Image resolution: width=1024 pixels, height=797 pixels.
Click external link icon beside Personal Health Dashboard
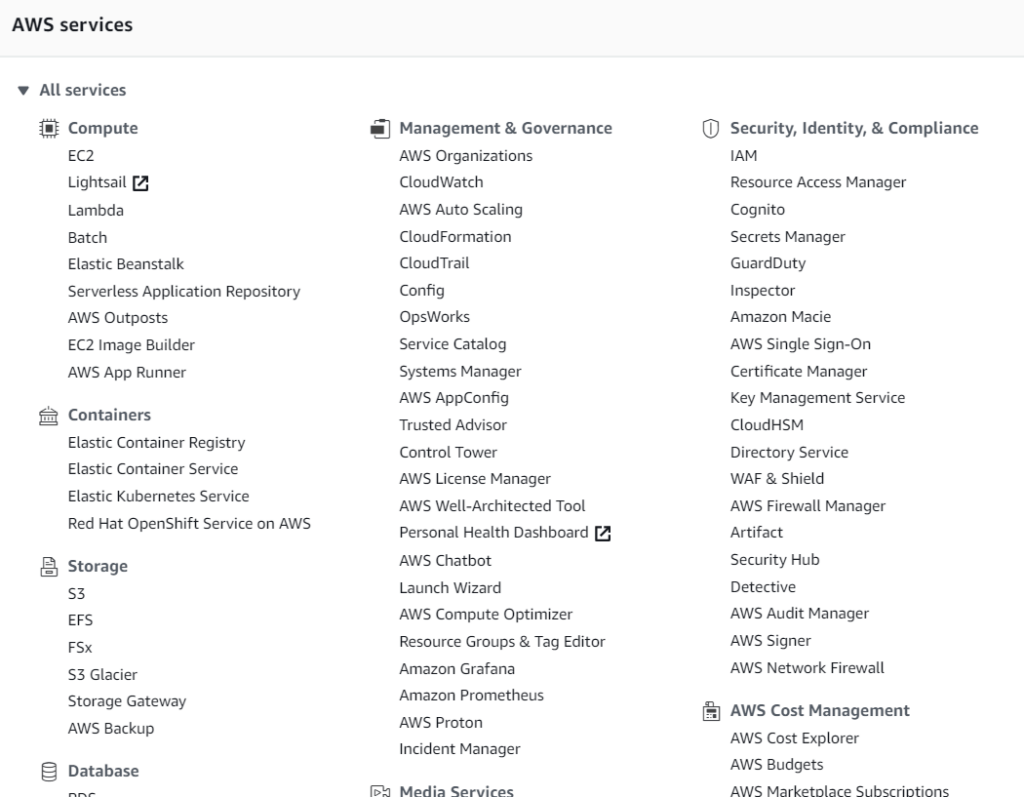603,533
